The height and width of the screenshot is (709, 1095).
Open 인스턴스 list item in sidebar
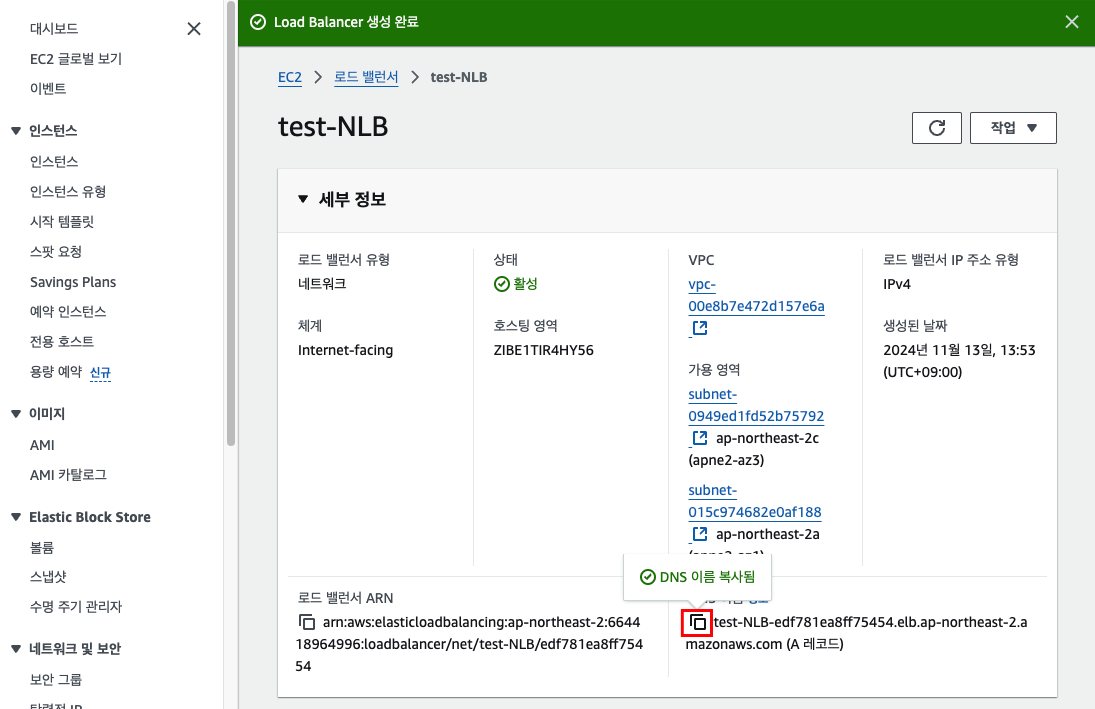point(54,161)
